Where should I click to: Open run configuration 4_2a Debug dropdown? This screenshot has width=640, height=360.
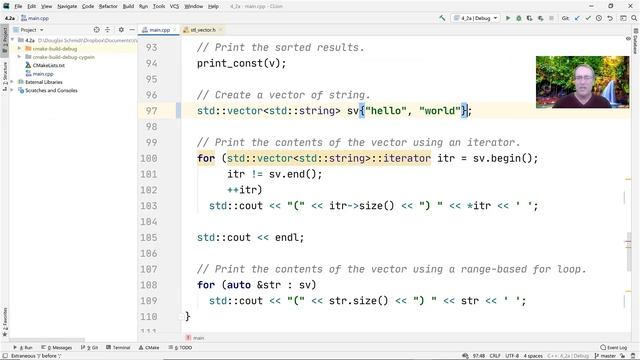coord(475,18)
